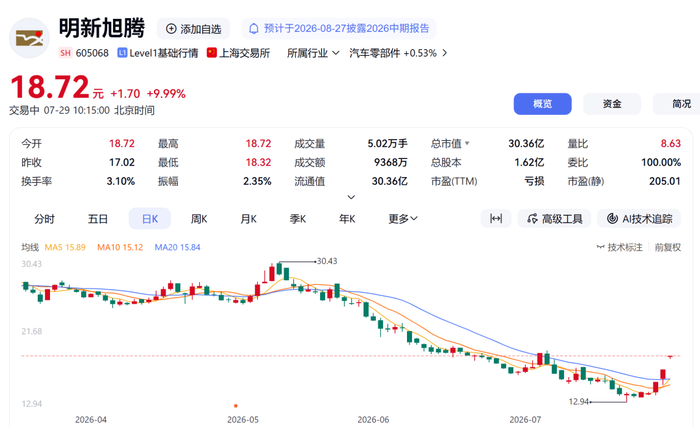Select 日K chart period
Viewport: 700px width, 427px height.
click(x=150, y=219)
